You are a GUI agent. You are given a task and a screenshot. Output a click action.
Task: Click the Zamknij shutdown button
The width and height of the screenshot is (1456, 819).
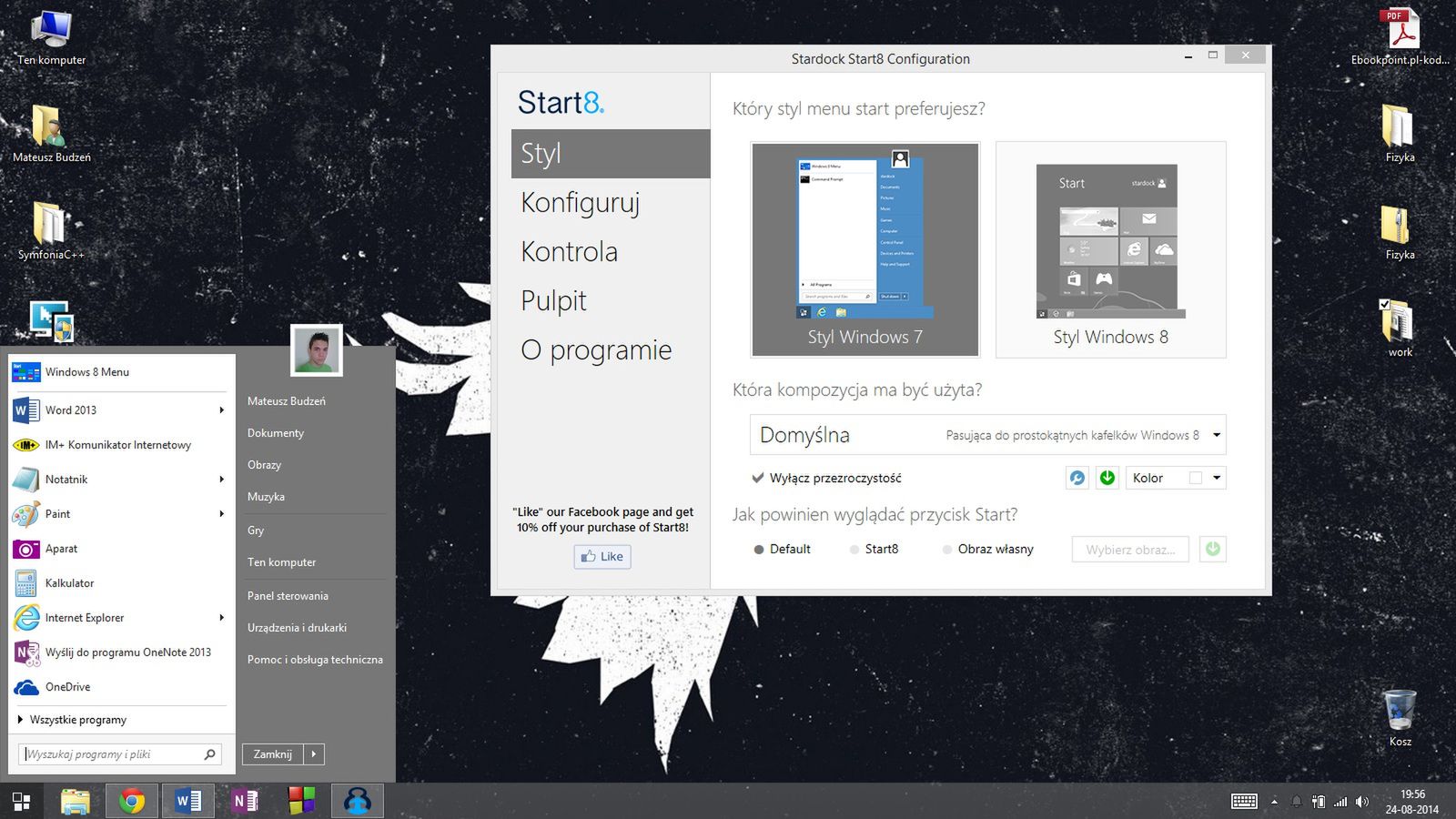point(273,754)
